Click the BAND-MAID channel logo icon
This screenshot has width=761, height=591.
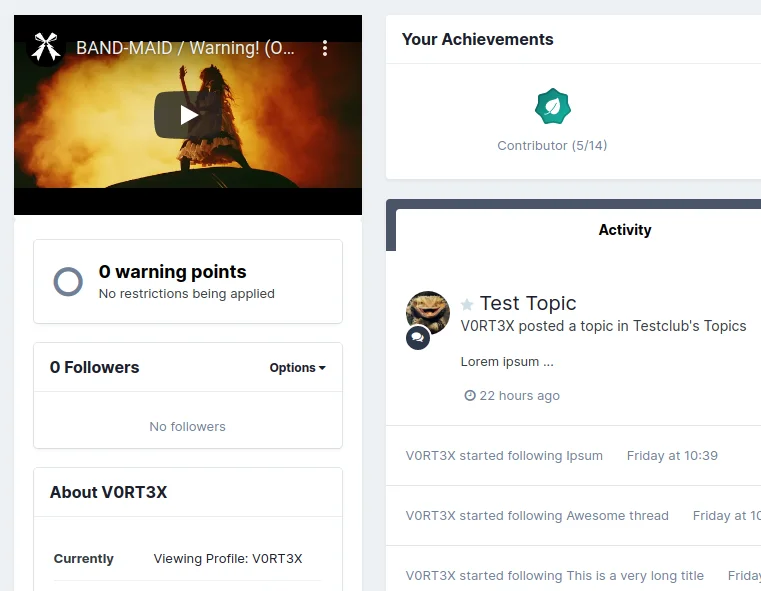click(x=44, y=47)
